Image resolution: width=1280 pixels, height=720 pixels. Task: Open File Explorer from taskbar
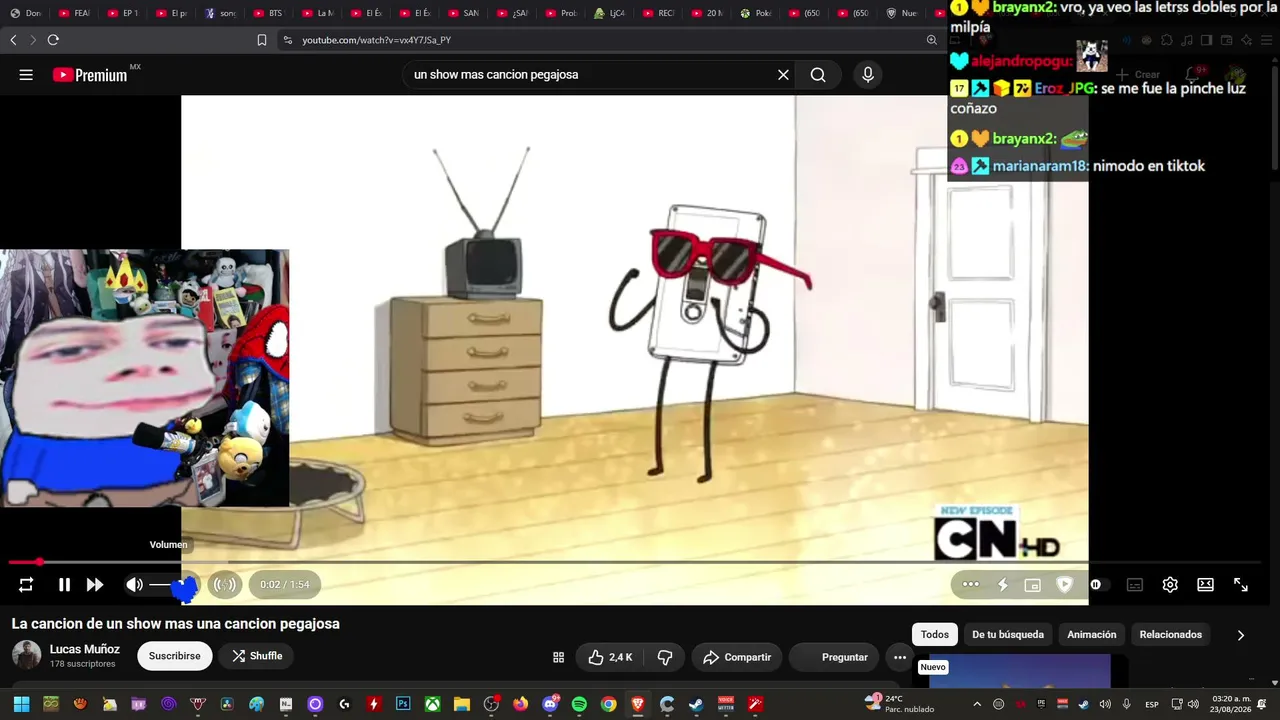coord(462,704)
